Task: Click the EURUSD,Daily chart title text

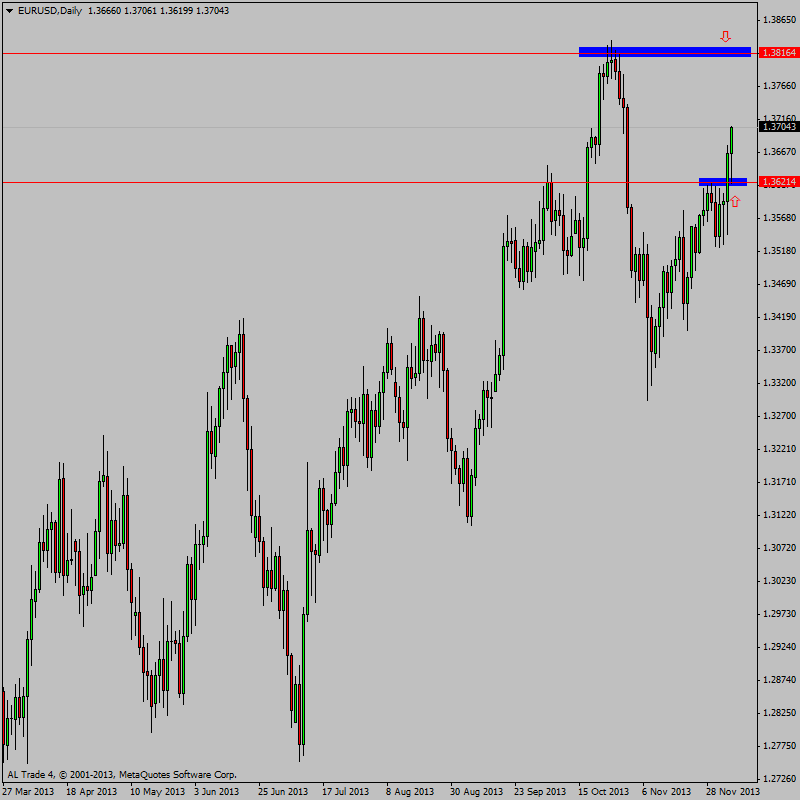Action: click(50, 10)
